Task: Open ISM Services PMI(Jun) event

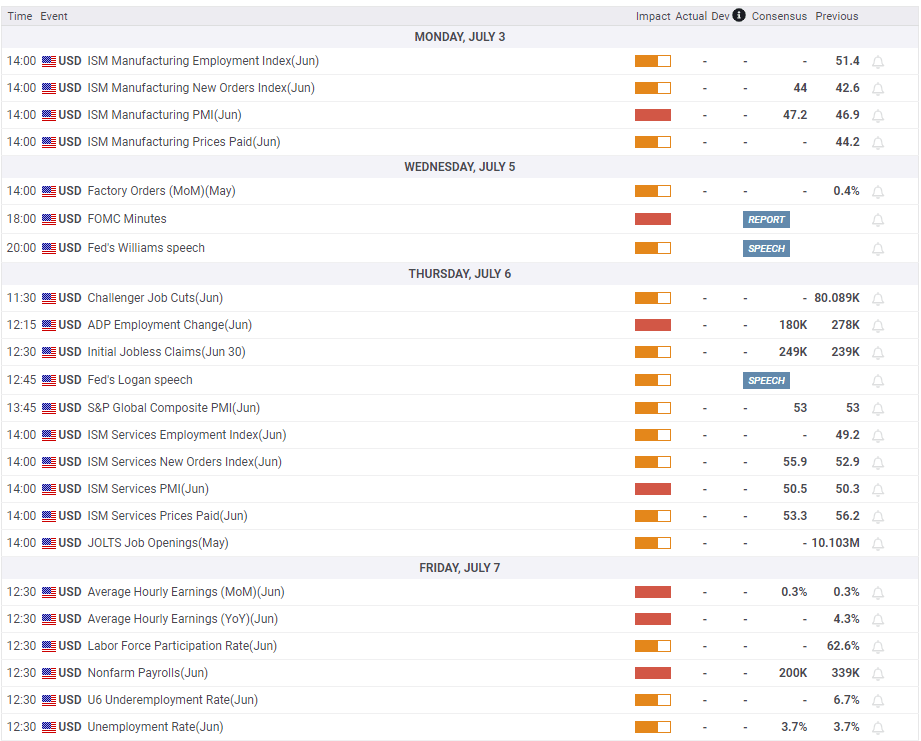Action: [148, 489]
